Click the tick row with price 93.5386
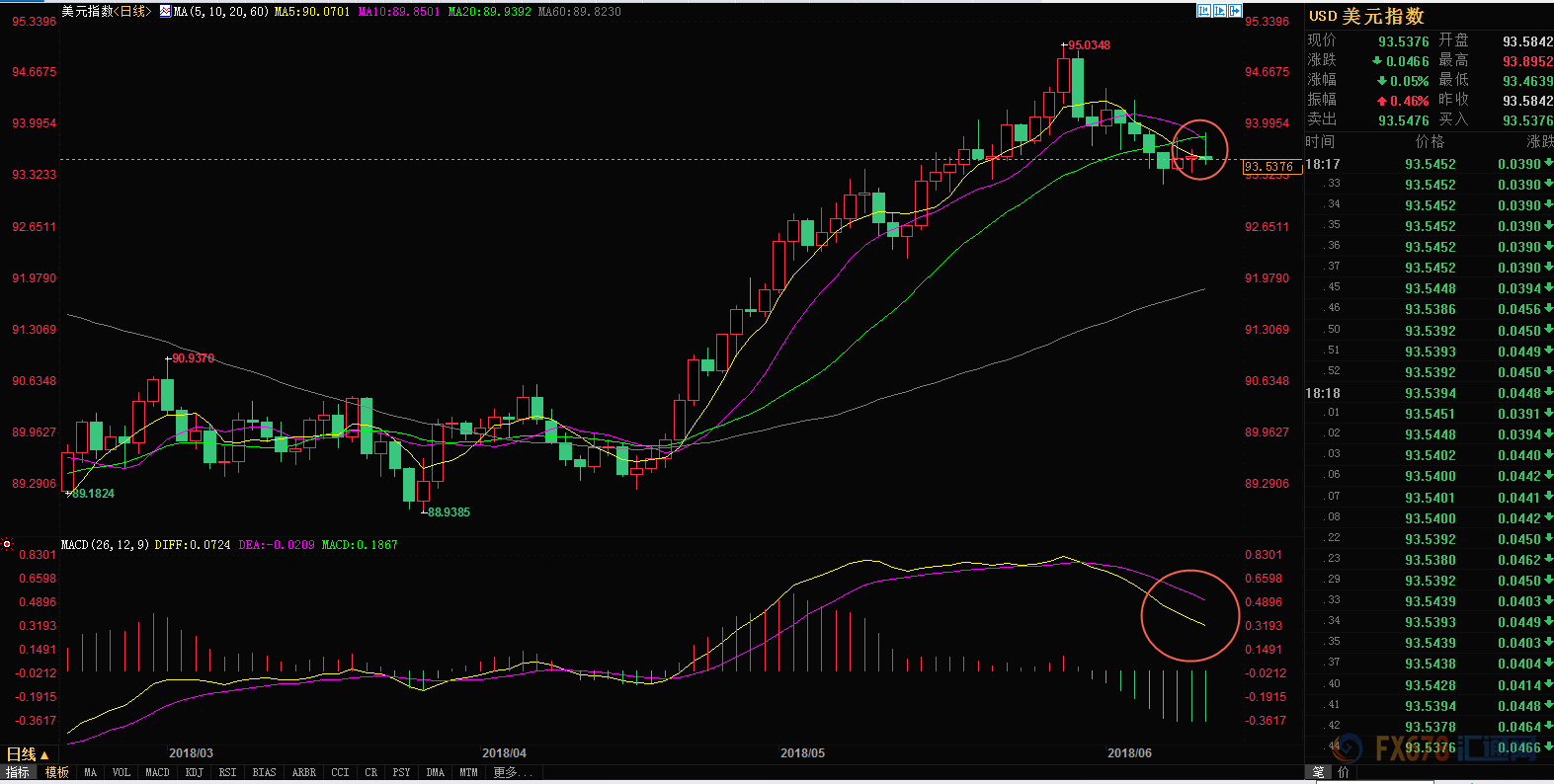The image size is (1554, 784). coord(1430,309)
